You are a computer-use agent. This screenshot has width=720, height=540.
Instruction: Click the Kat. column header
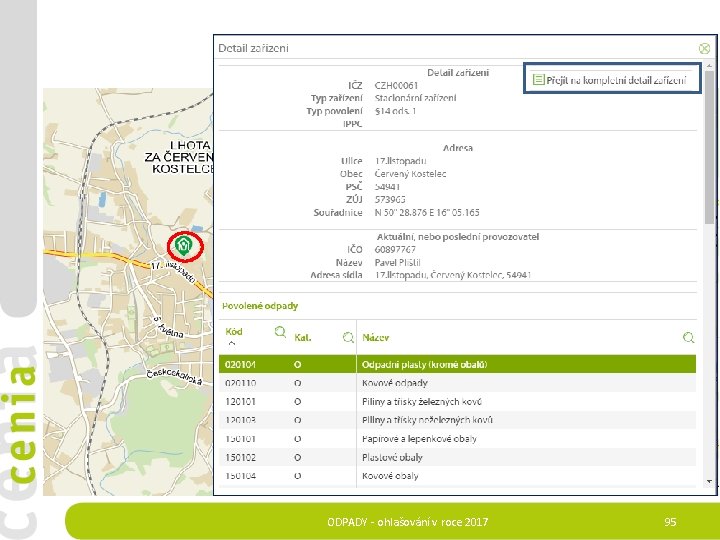[x=303, y=338]
